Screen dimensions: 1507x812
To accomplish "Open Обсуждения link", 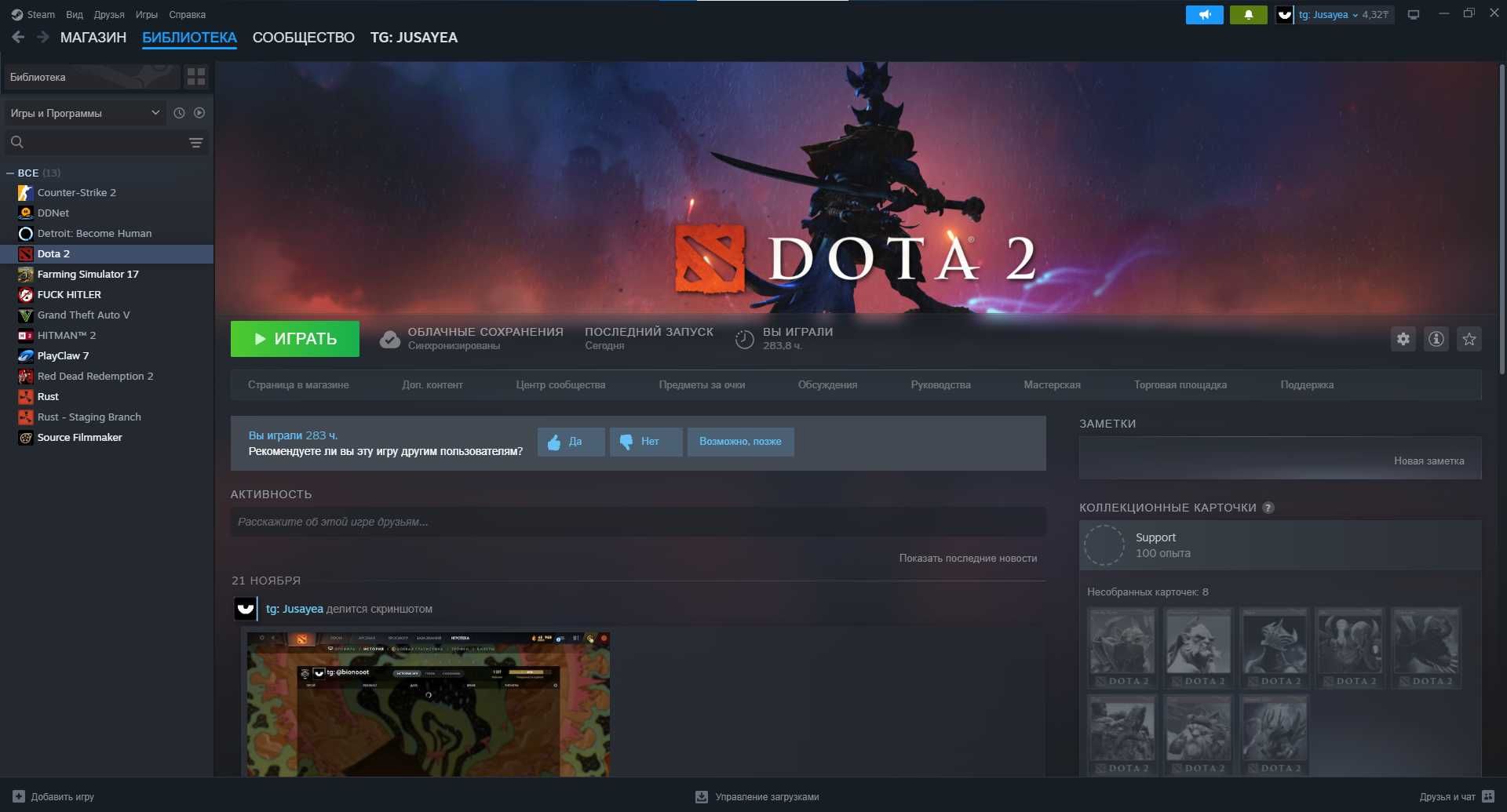I will [x=827, y=385].
